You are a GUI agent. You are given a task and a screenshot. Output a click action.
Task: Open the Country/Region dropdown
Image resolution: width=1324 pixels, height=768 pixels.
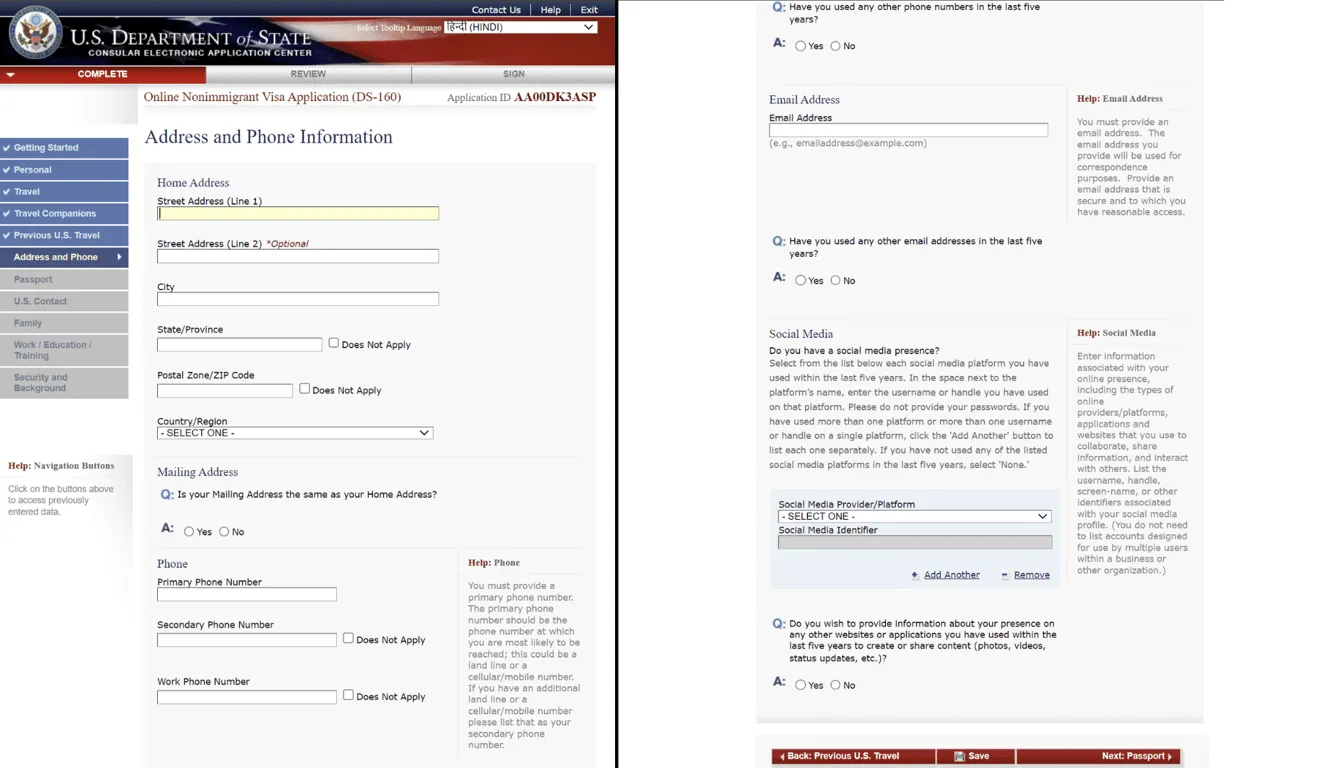pyautogui.click(x=295, y=433)
